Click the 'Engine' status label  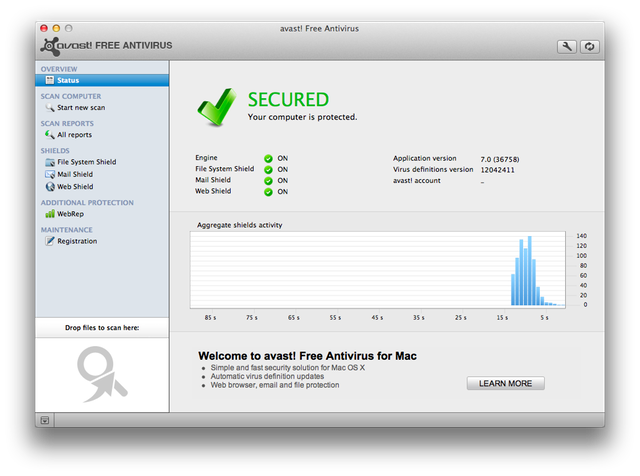[206, 158]
